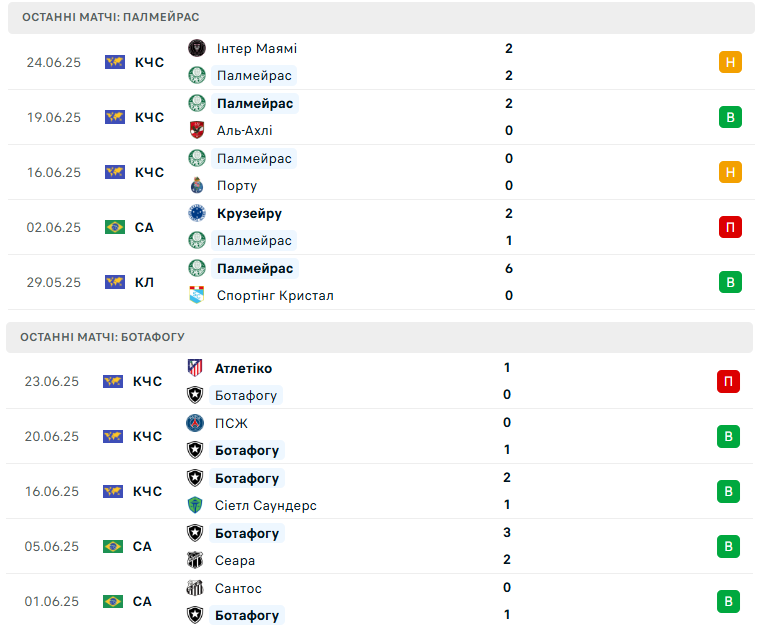The image size is (766, 633).
Task: Open the Спортінг Кристал team link
Action: [x=275, y=295]
